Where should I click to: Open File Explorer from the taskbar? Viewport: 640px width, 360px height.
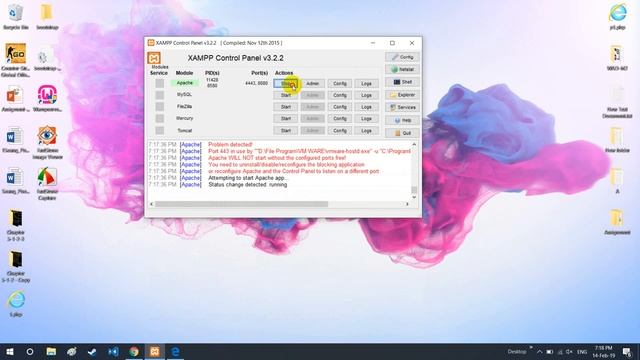(51, 351)
